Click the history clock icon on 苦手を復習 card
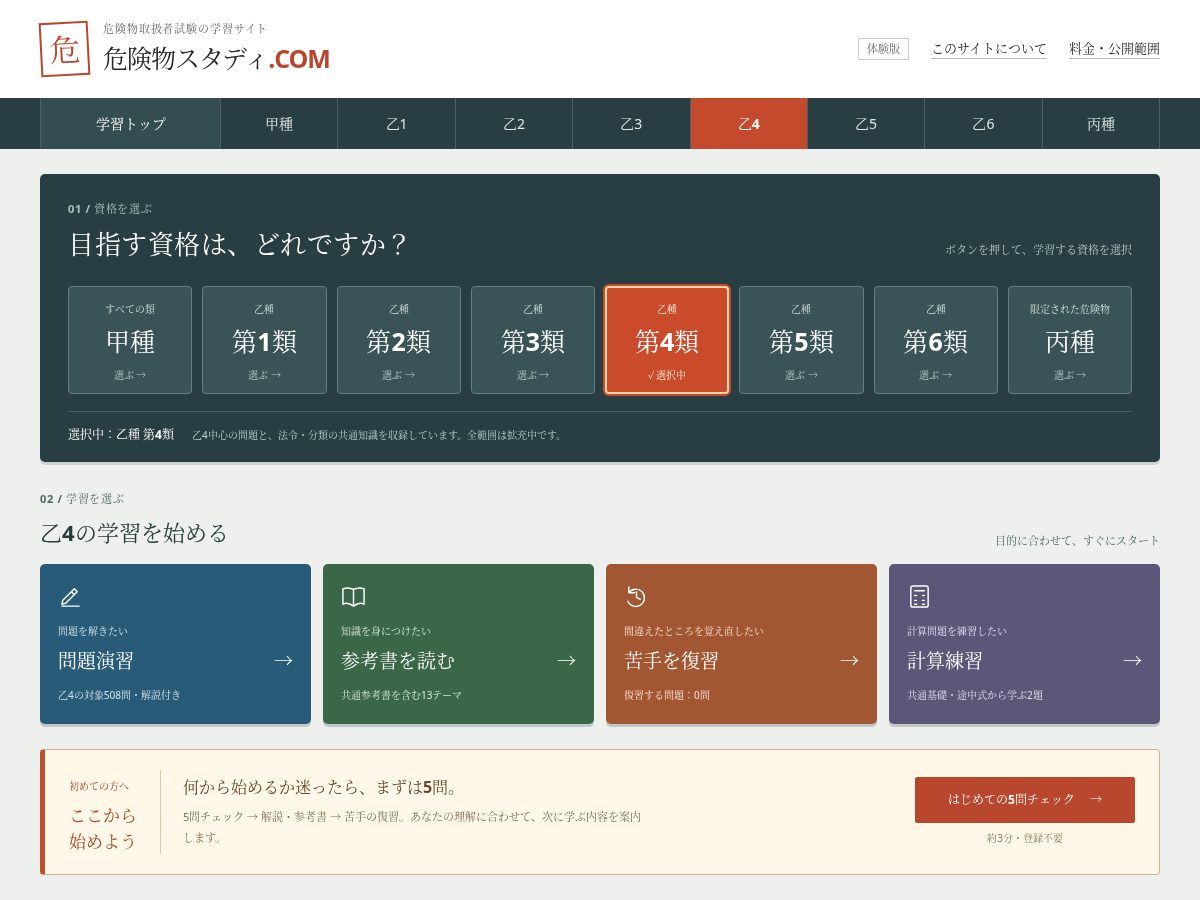Viewport: 1200px width, 900px height. [636, 597]
